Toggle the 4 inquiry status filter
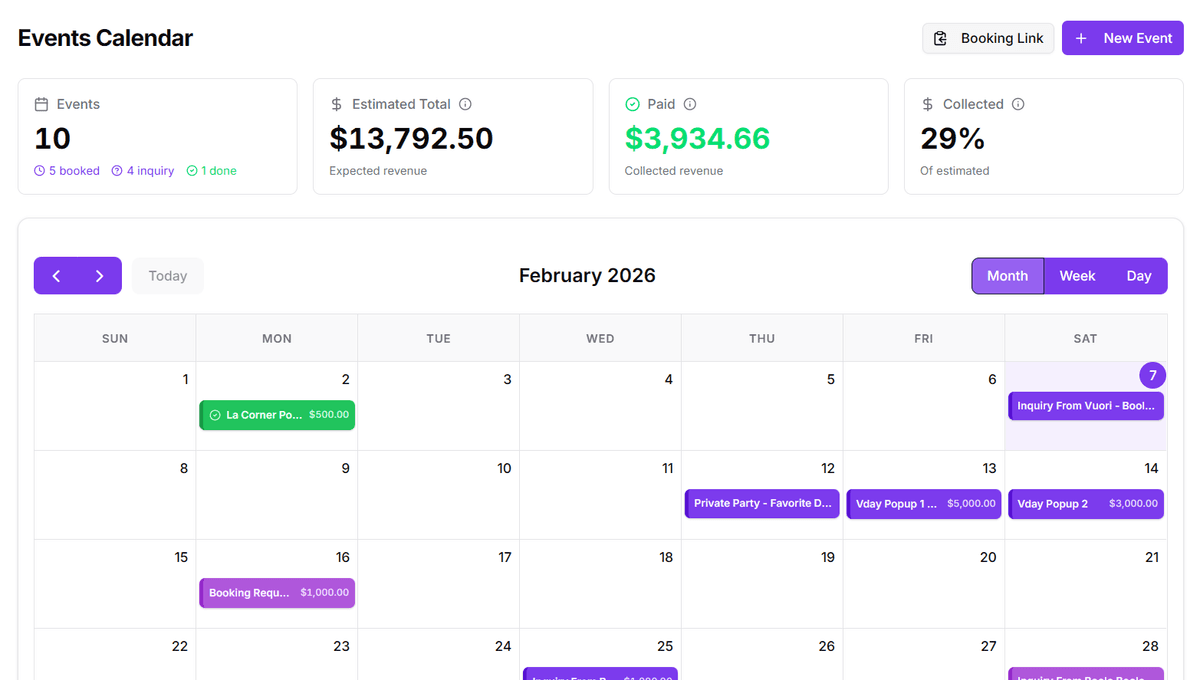The height and width of the screenshot is (680, 1200). pyautogui.click(x=142, y=171)
